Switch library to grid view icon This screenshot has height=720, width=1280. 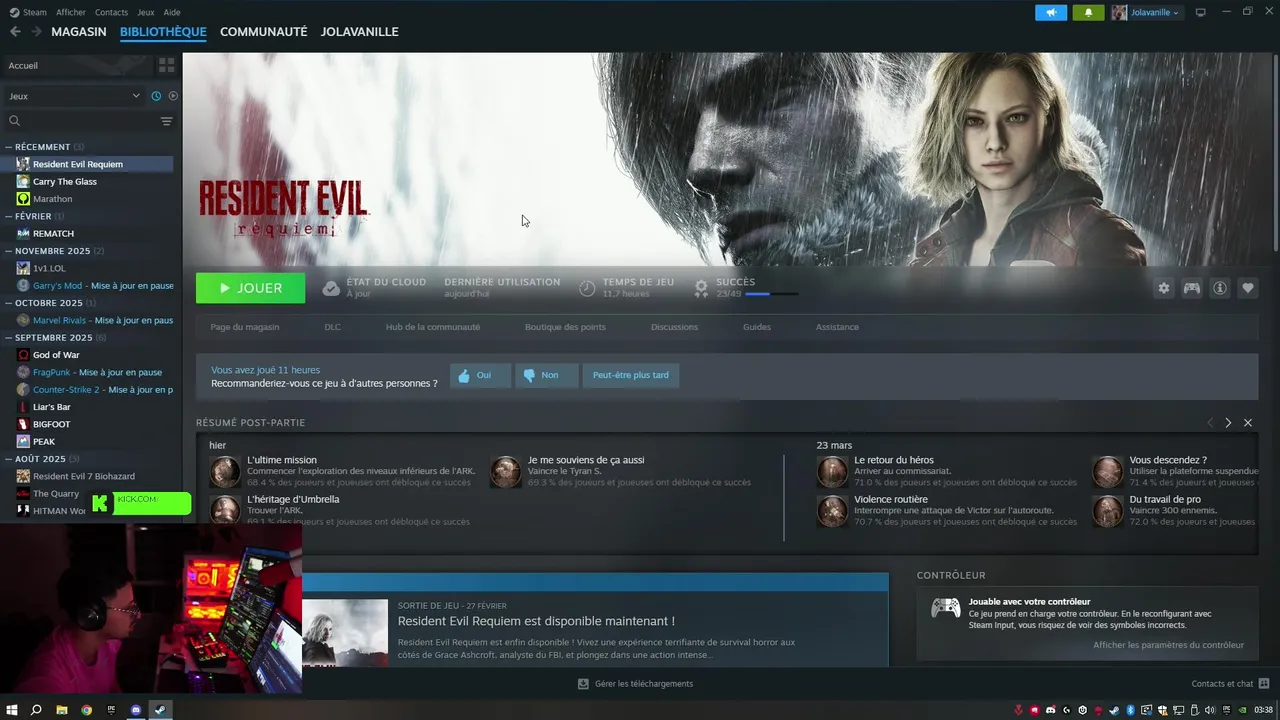(x=166, y=65)
